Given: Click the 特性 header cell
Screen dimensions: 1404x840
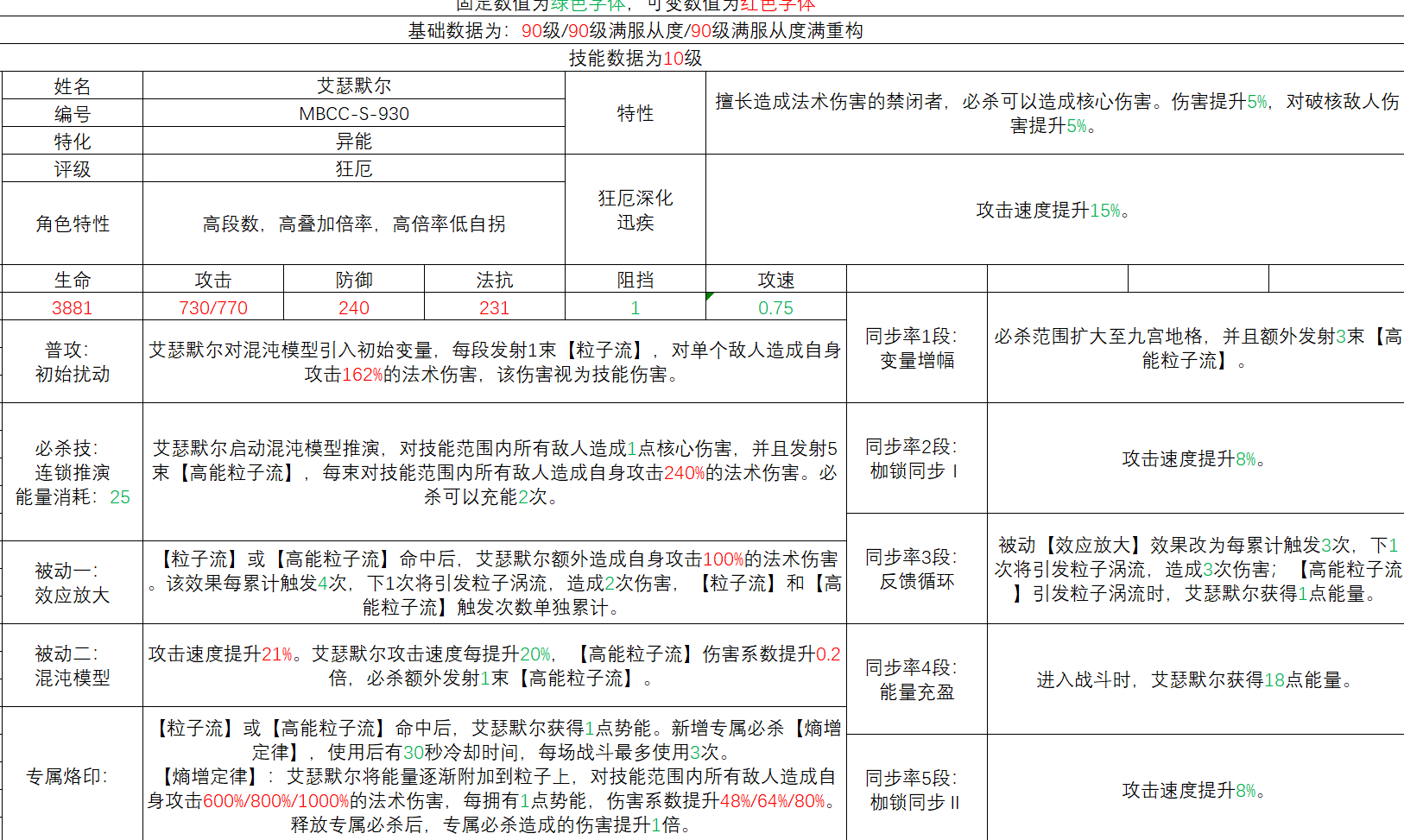Looking at the screenshot, I should pyautogui.click(x=636, y=113).
